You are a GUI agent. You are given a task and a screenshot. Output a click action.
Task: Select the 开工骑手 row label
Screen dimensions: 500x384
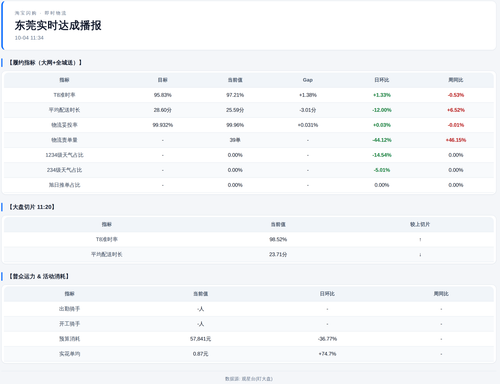pyautogui.click(x=69, y=324)
